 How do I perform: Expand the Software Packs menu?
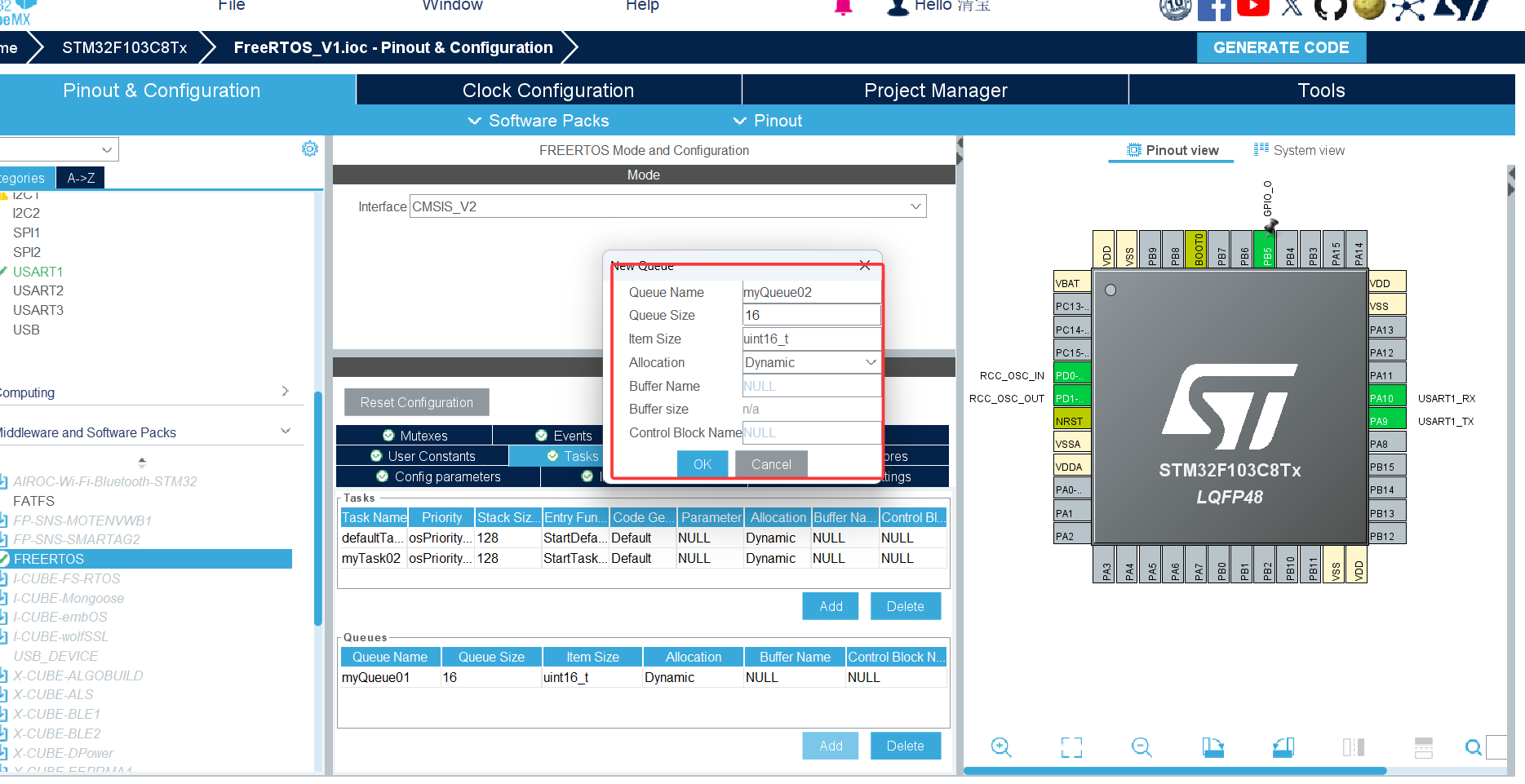pos(539,121)
